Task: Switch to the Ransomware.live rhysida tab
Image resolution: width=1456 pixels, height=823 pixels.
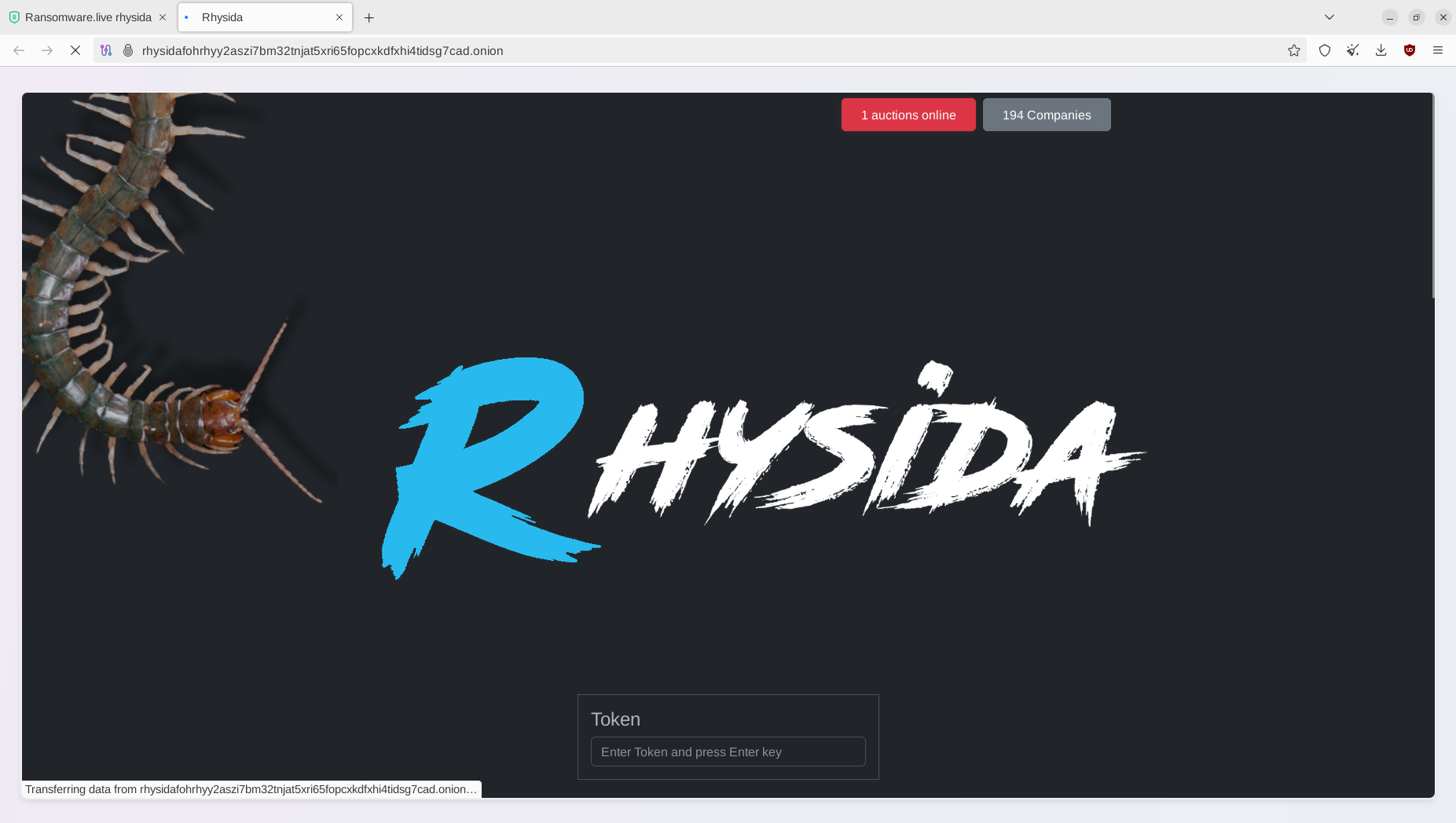Action: pyautogui.click(x=86, y=16)
